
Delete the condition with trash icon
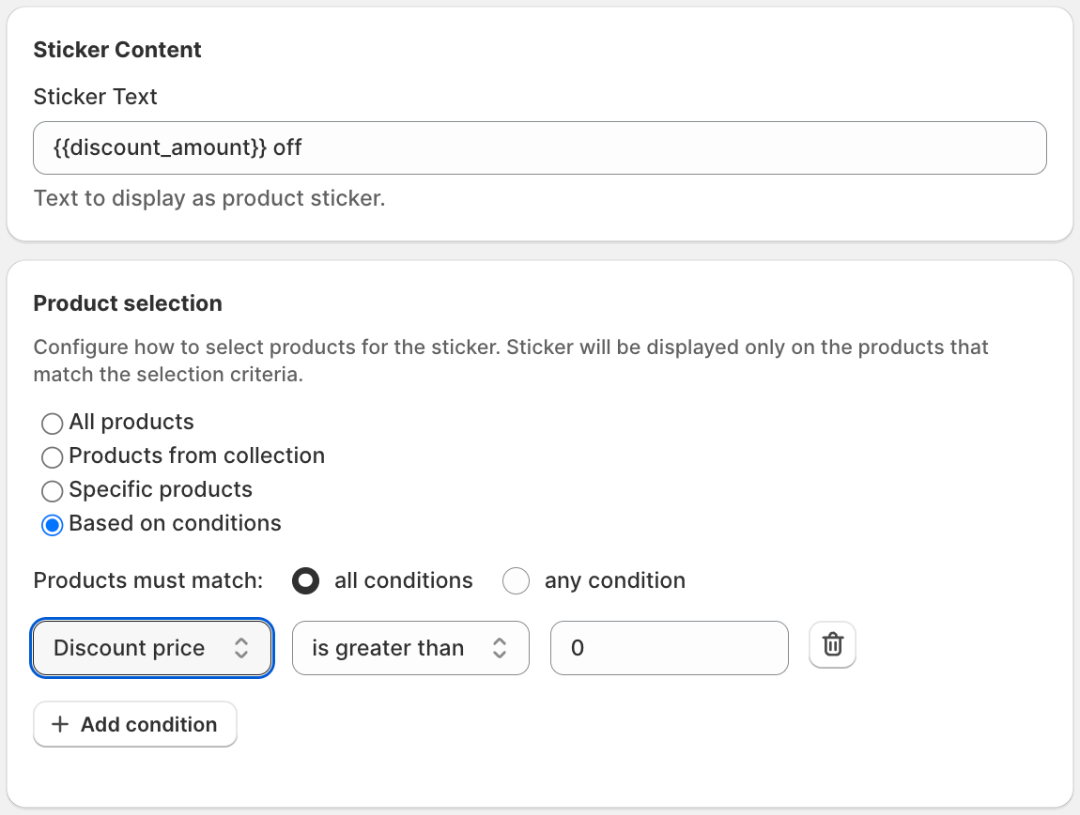(x=832, y=646)
